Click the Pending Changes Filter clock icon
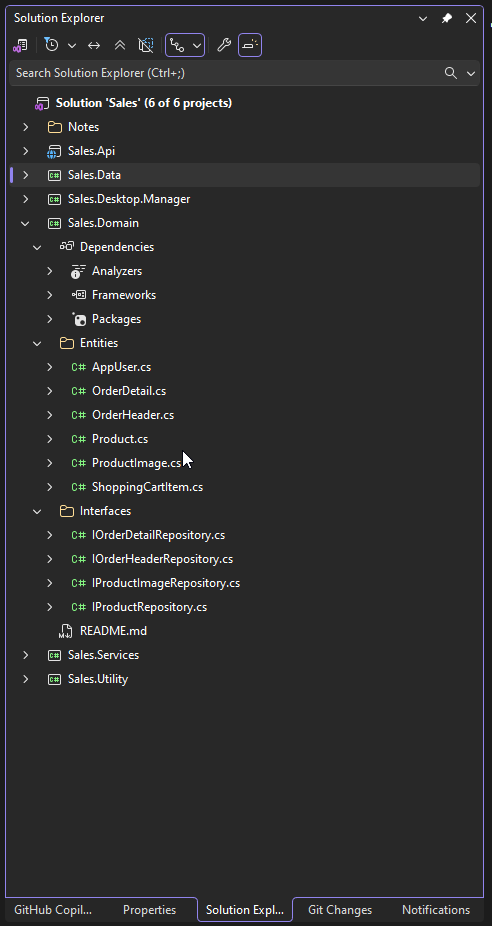492x926 pixels. (52, 45)
